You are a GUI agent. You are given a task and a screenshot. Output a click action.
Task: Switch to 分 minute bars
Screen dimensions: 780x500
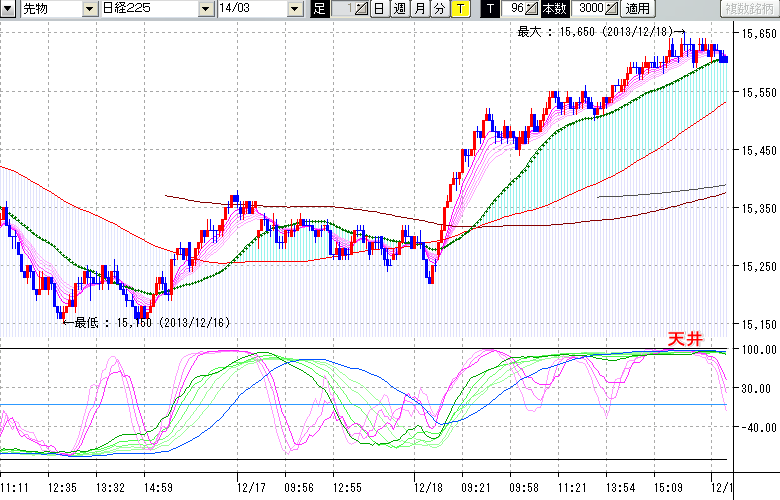click(439, 9)
